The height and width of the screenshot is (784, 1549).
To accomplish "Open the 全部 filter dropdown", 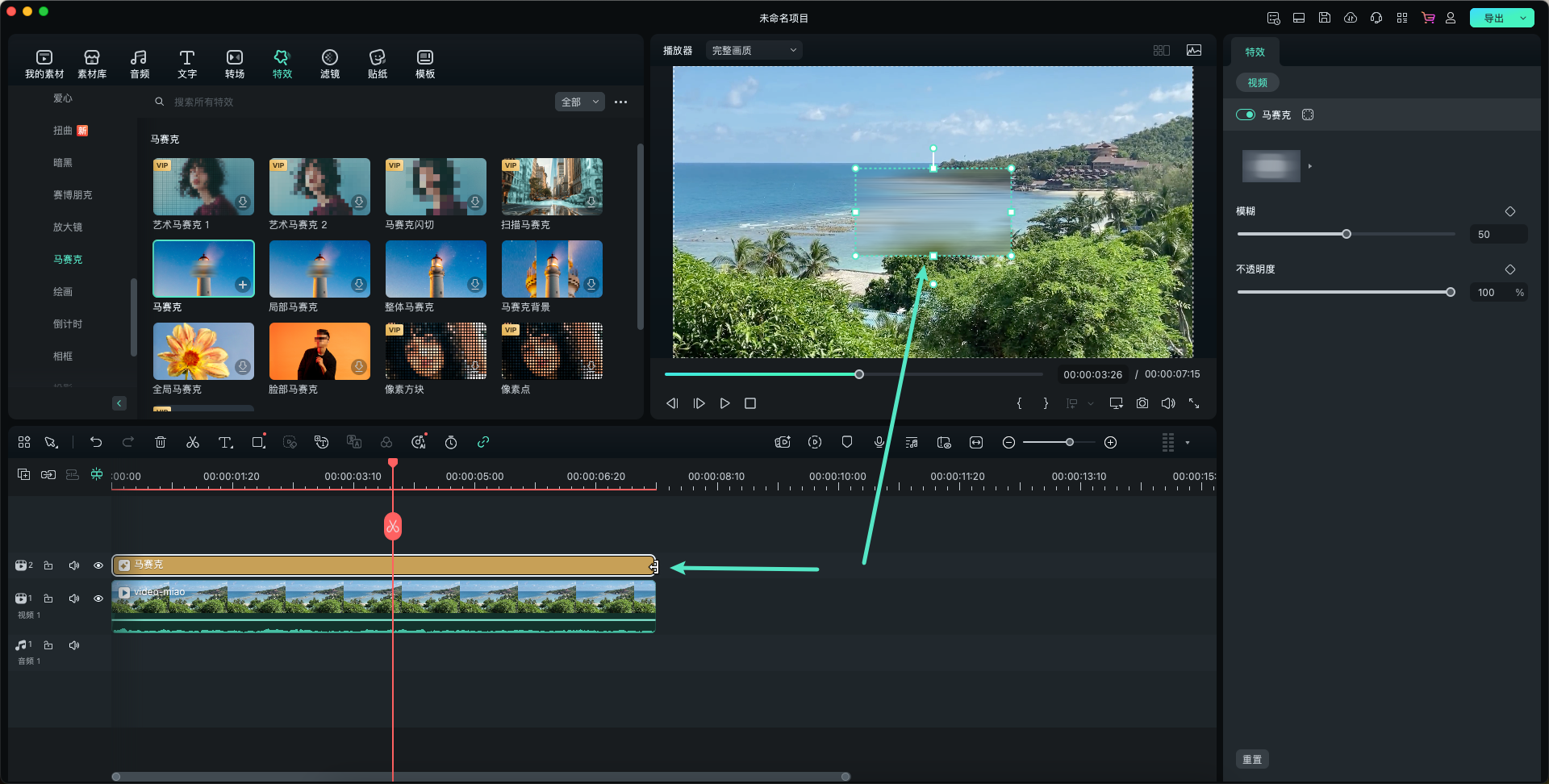I will pos(579,102).
